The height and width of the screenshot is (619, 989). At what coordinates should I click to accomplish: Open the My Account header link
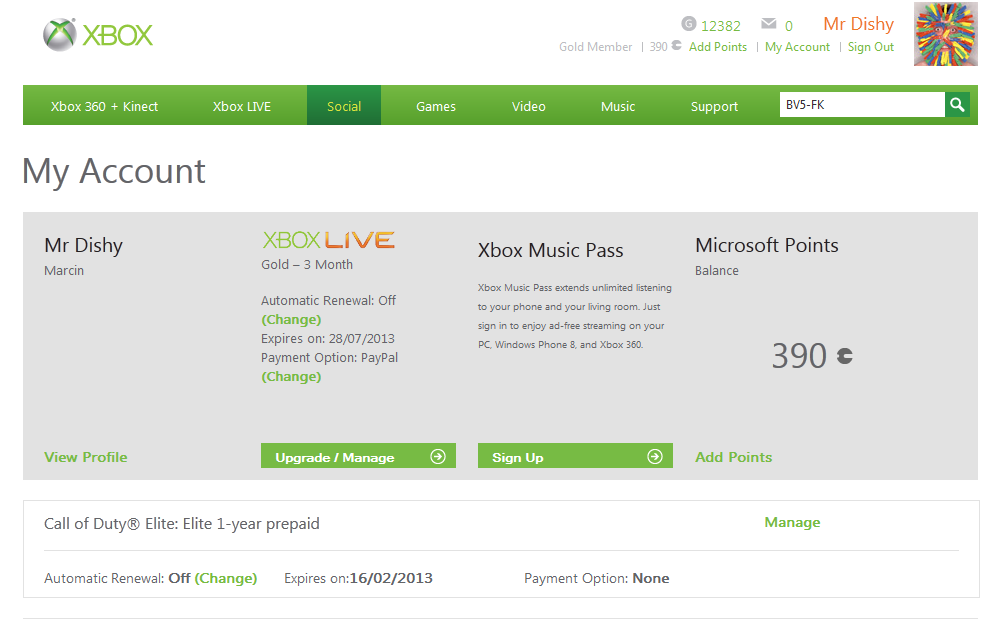[x=797, y=47]
